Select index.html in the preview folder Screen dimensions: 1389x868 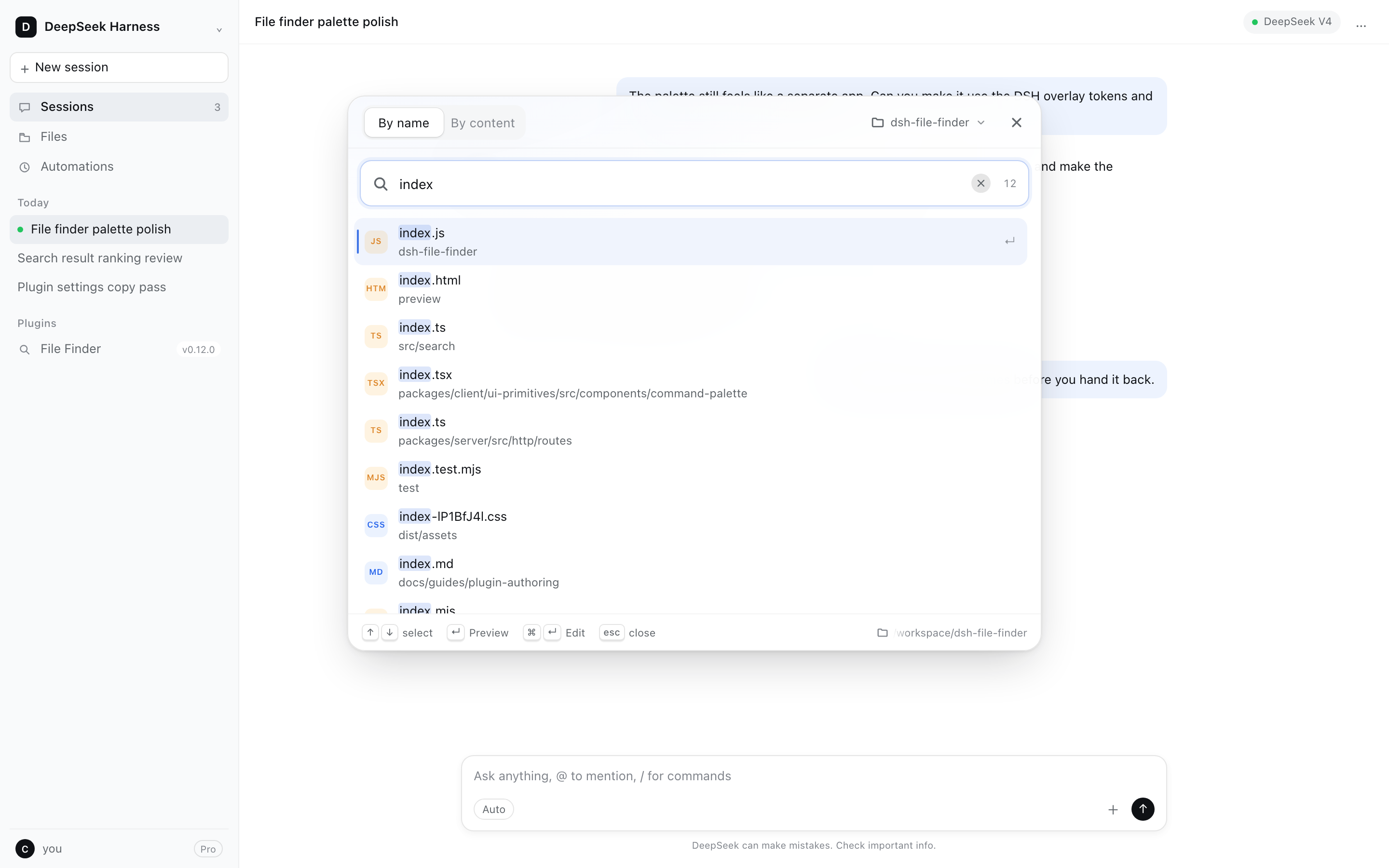691,289
